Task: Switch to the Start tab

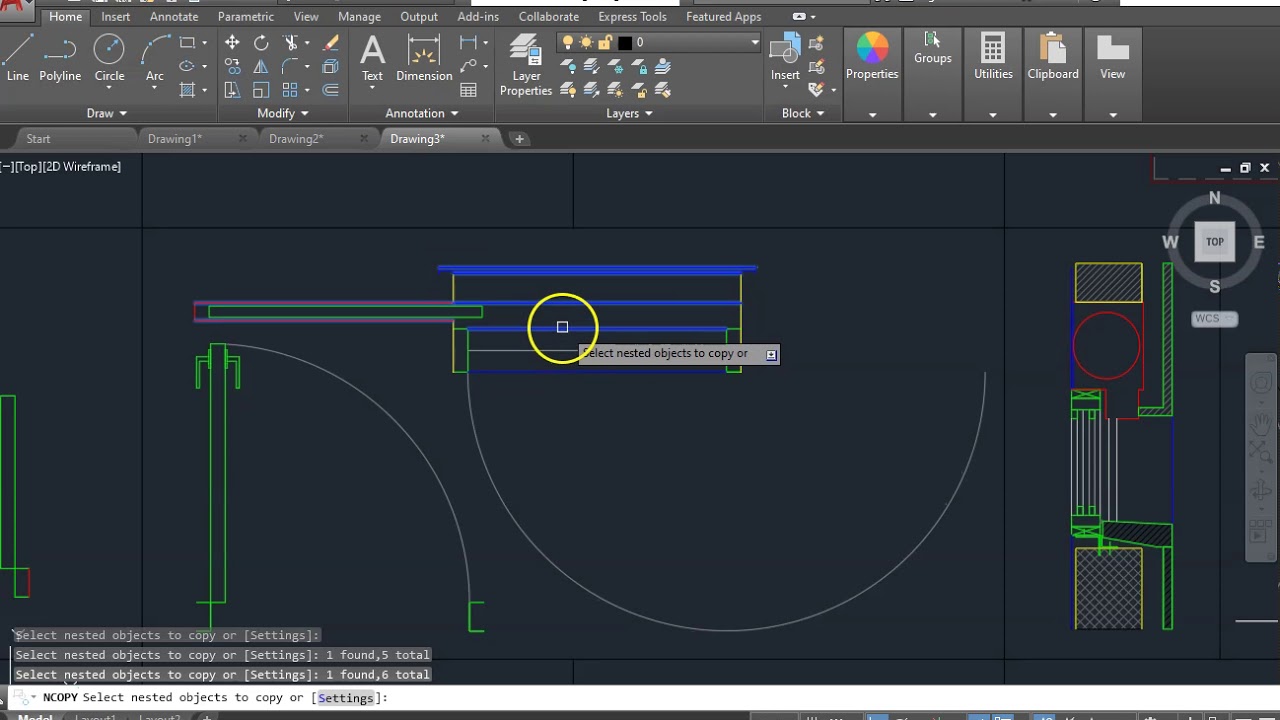Action: click(x=38, y=139)
